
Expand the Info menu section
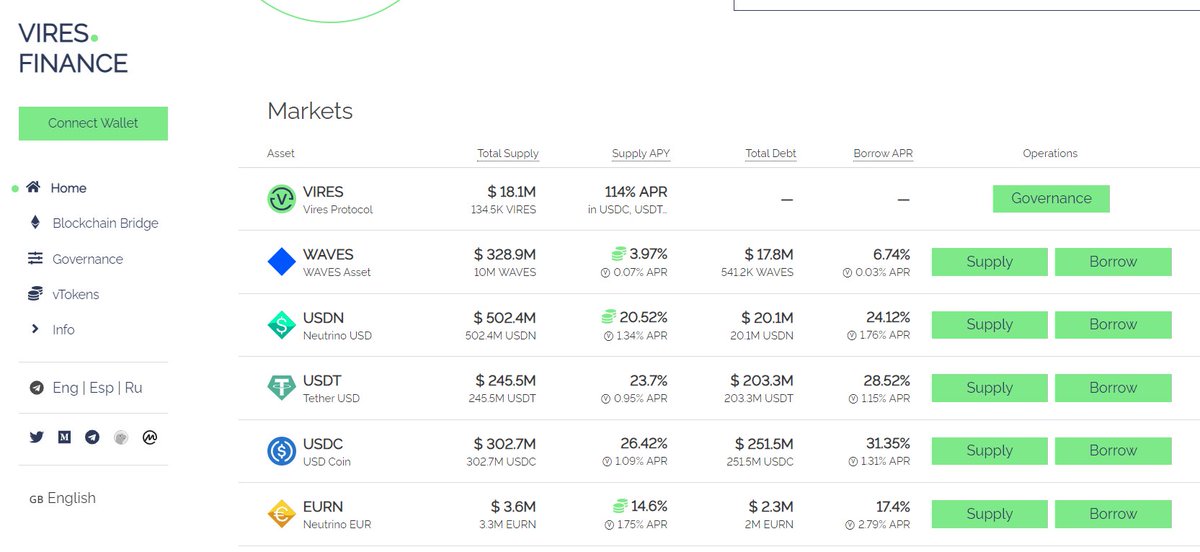64,329
